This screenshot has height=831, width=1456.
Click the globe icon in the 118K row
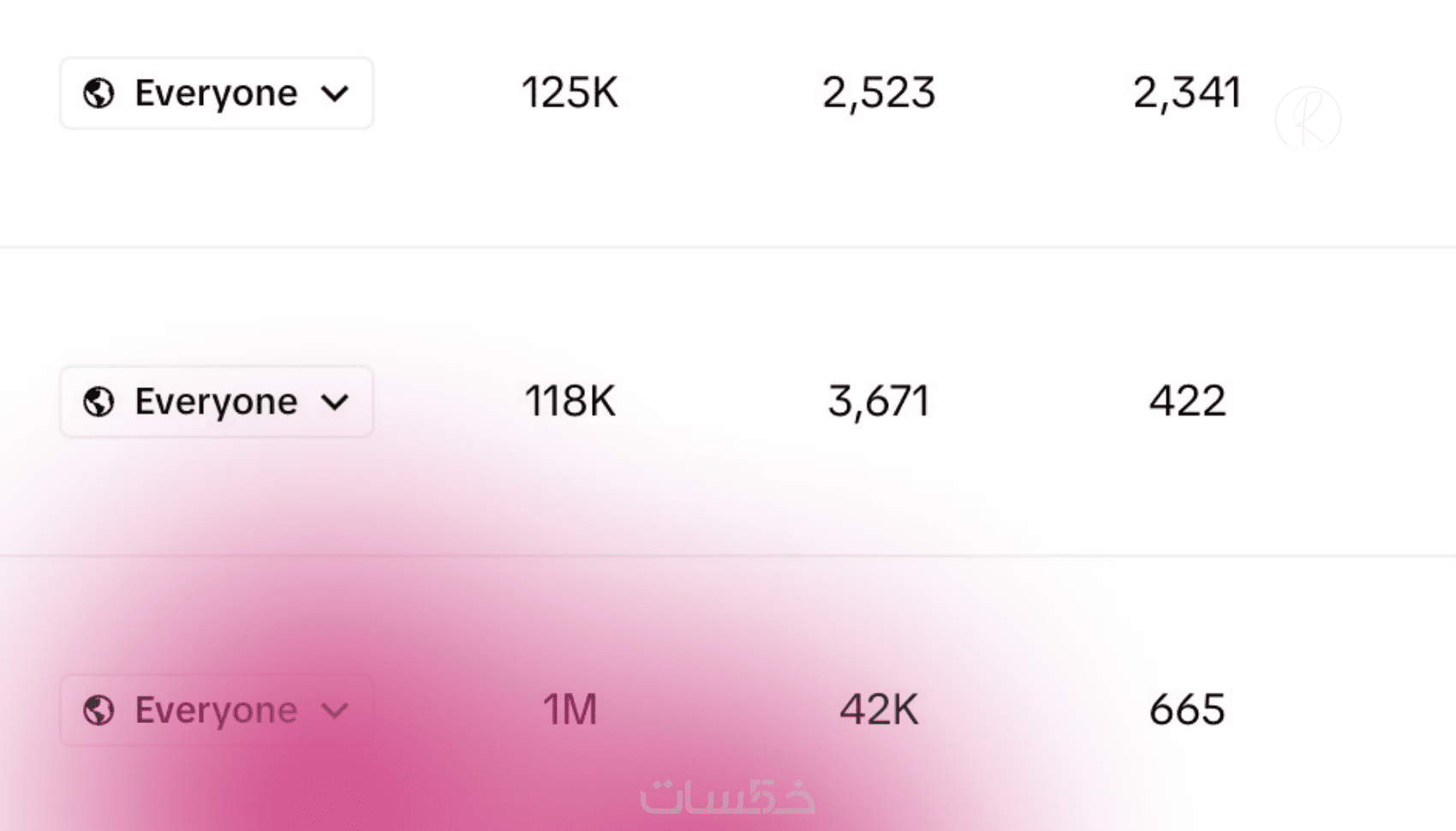click(x=98, y=401)
